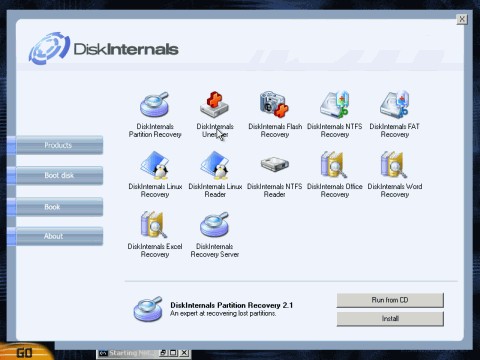Click the Install button
Screen dimensions: 480x360
(x=390, y=319)
